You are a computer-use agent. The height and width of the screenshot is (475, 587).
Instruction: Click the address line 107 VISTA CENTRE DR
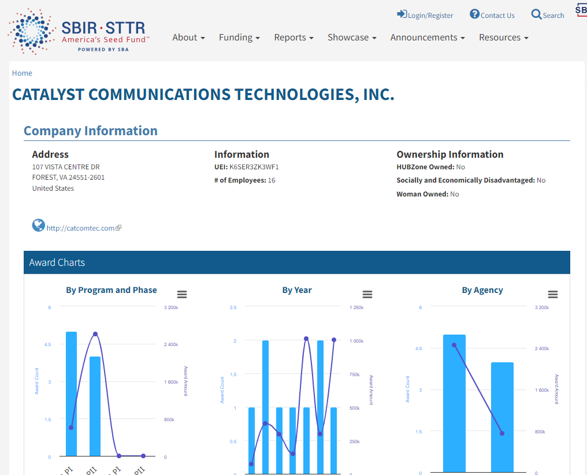(66, 167)
